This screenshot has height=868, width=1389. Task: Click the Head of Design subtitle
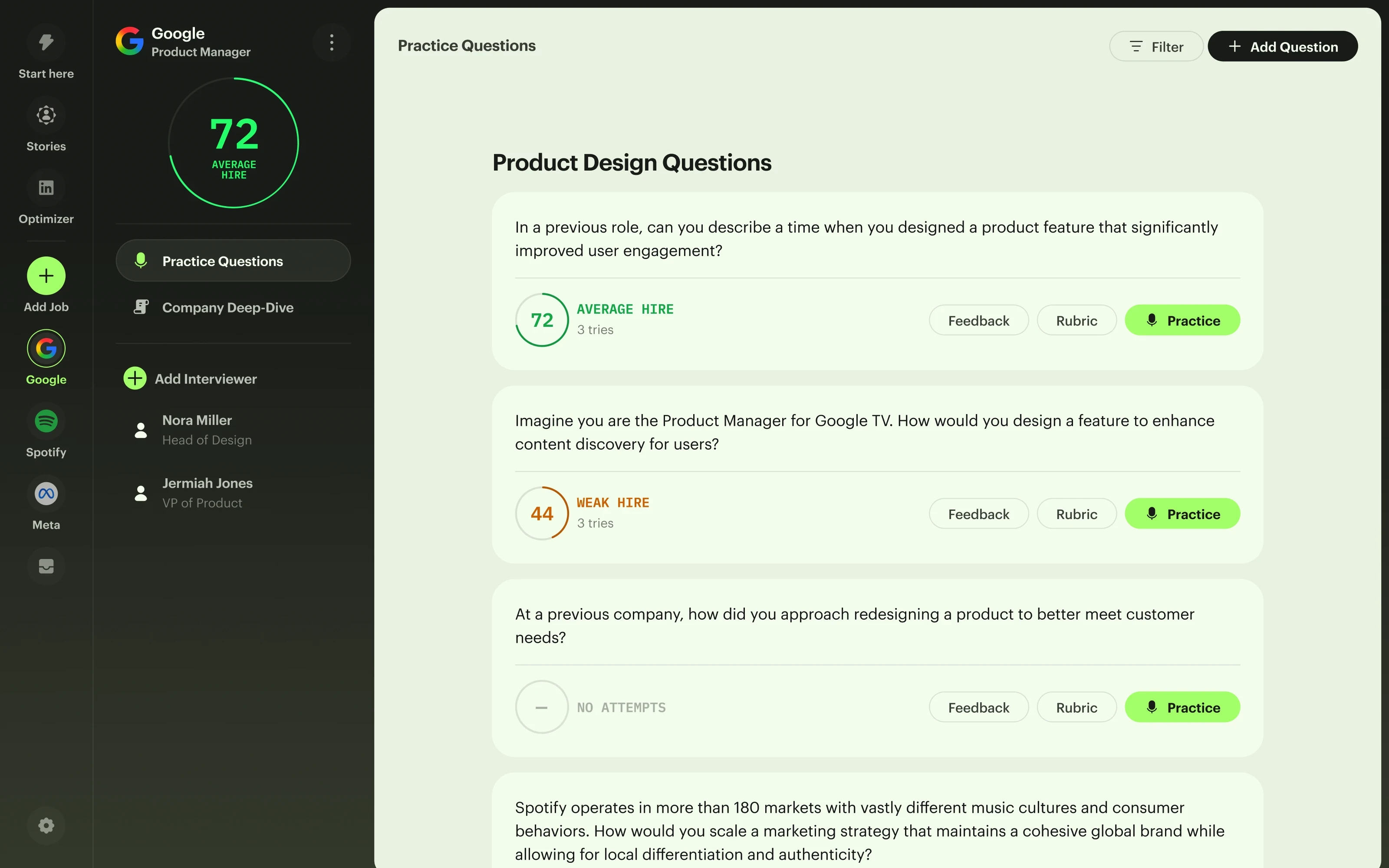pos(207,440)
